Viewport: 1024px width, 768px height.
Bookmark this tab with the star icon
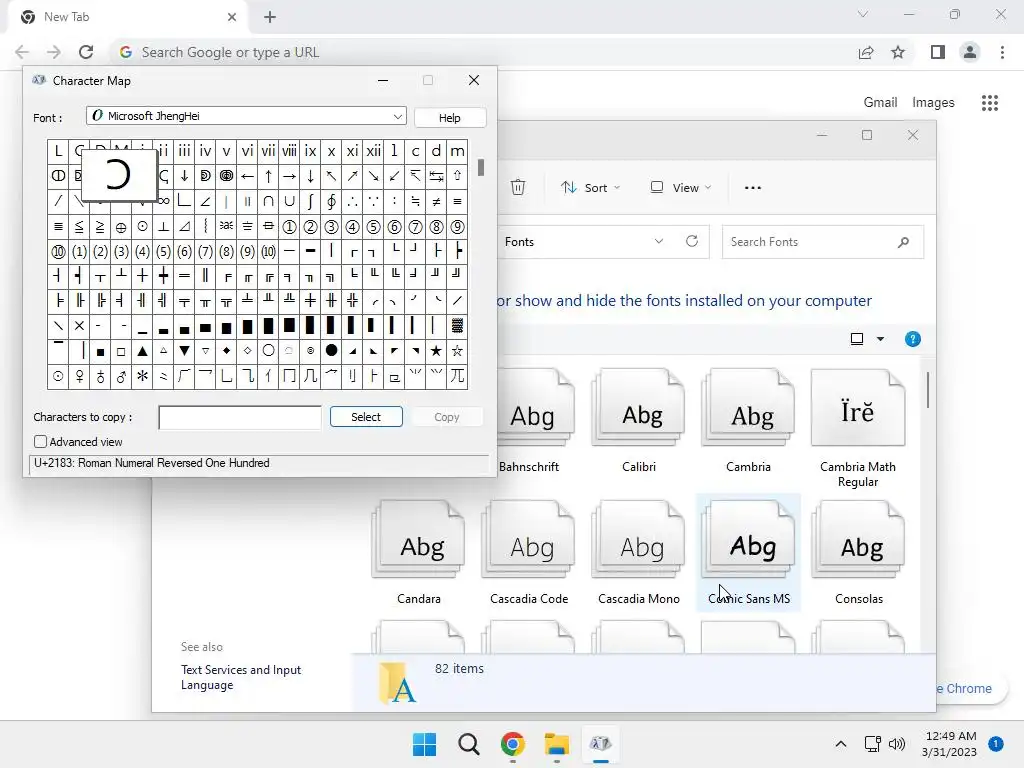[x=898, y=52]
